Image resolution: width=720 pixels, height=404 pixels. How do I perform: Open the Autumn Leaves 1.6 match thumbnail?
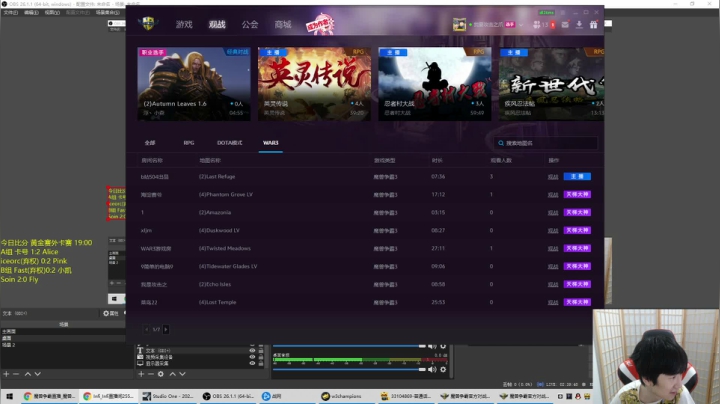[194, 84]
